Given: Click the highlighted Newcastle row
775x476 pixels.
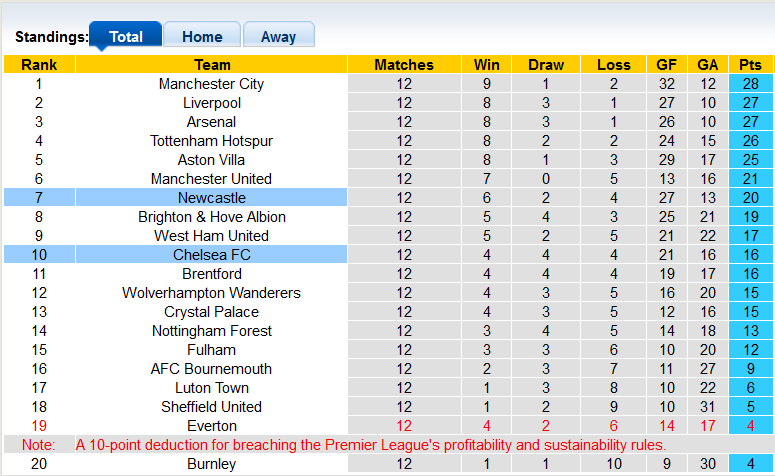Looking at the screenshot, I should coord(211,198).
